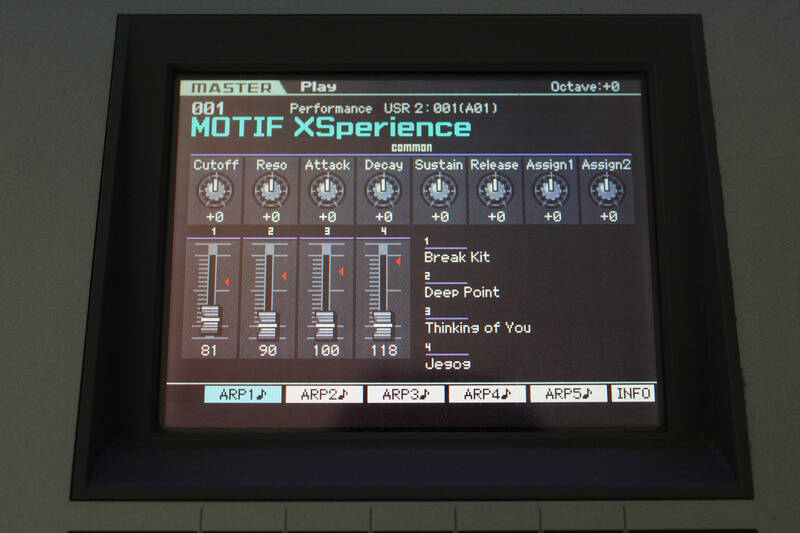
Task: Turn the Cutoff knob
Action: pos(215,190)
